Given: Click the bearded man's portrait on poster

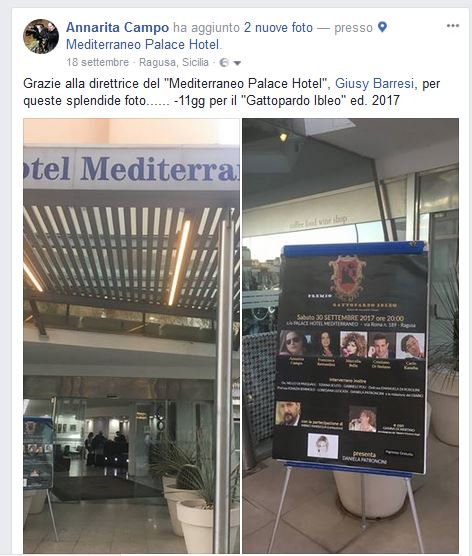Looking at the screenshot, I should (288, 413).
